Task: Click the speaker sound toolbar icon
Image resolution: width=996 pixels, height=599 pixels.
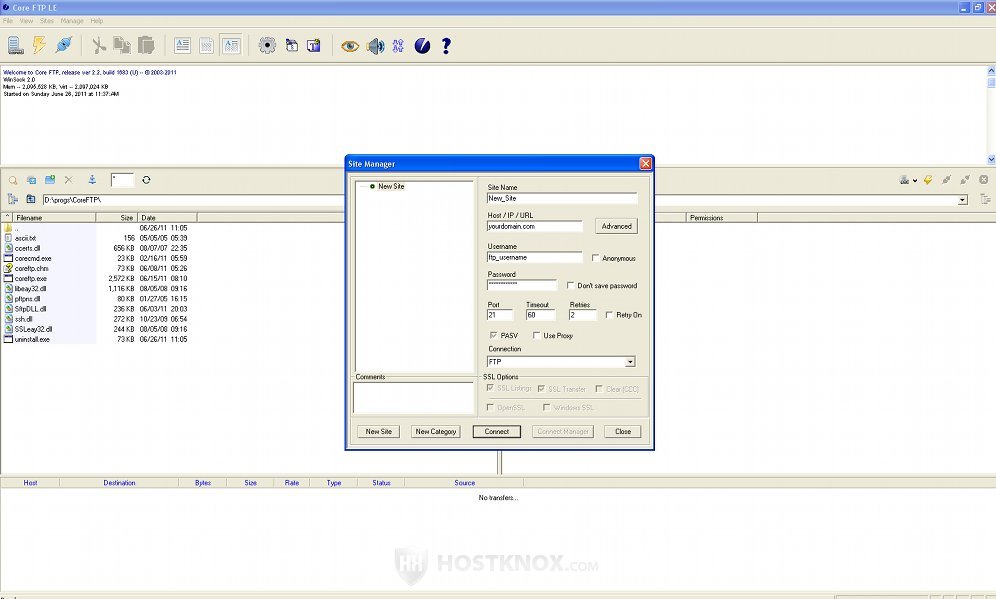Action: pos(375,46)
